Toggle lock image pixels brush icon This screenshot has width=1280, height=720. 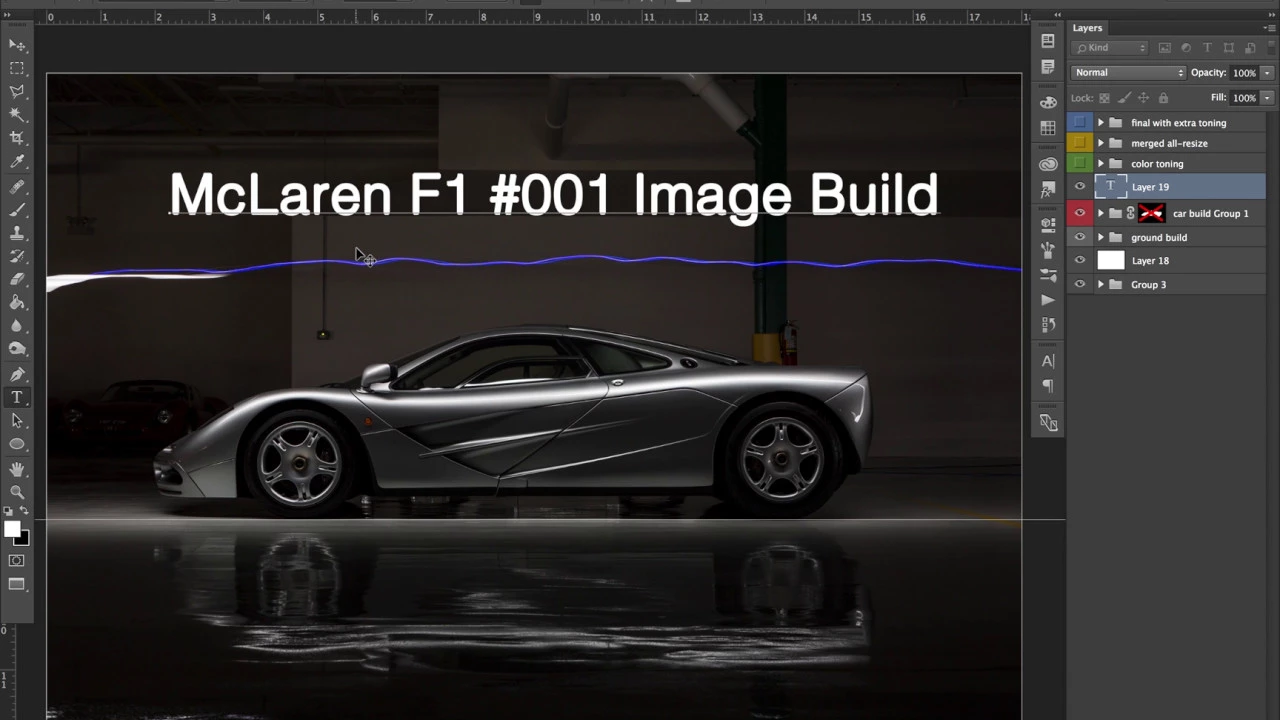pos(1124,98)
